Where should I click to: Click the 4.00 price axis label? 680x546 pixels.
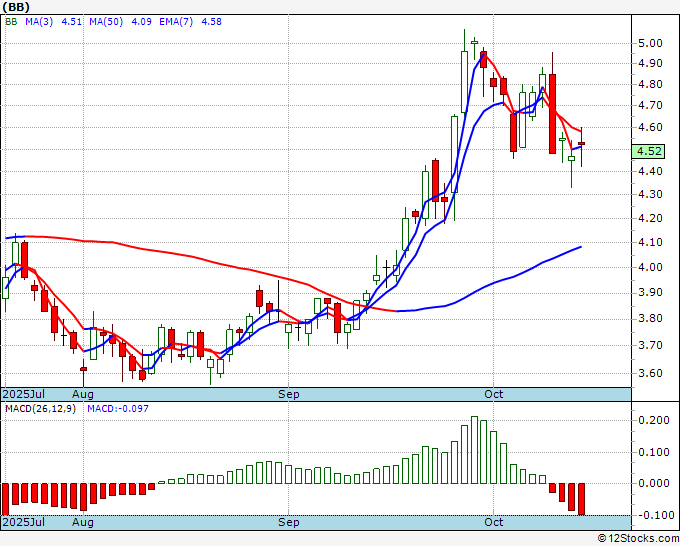pyautogui.click(x=650, y=267)
